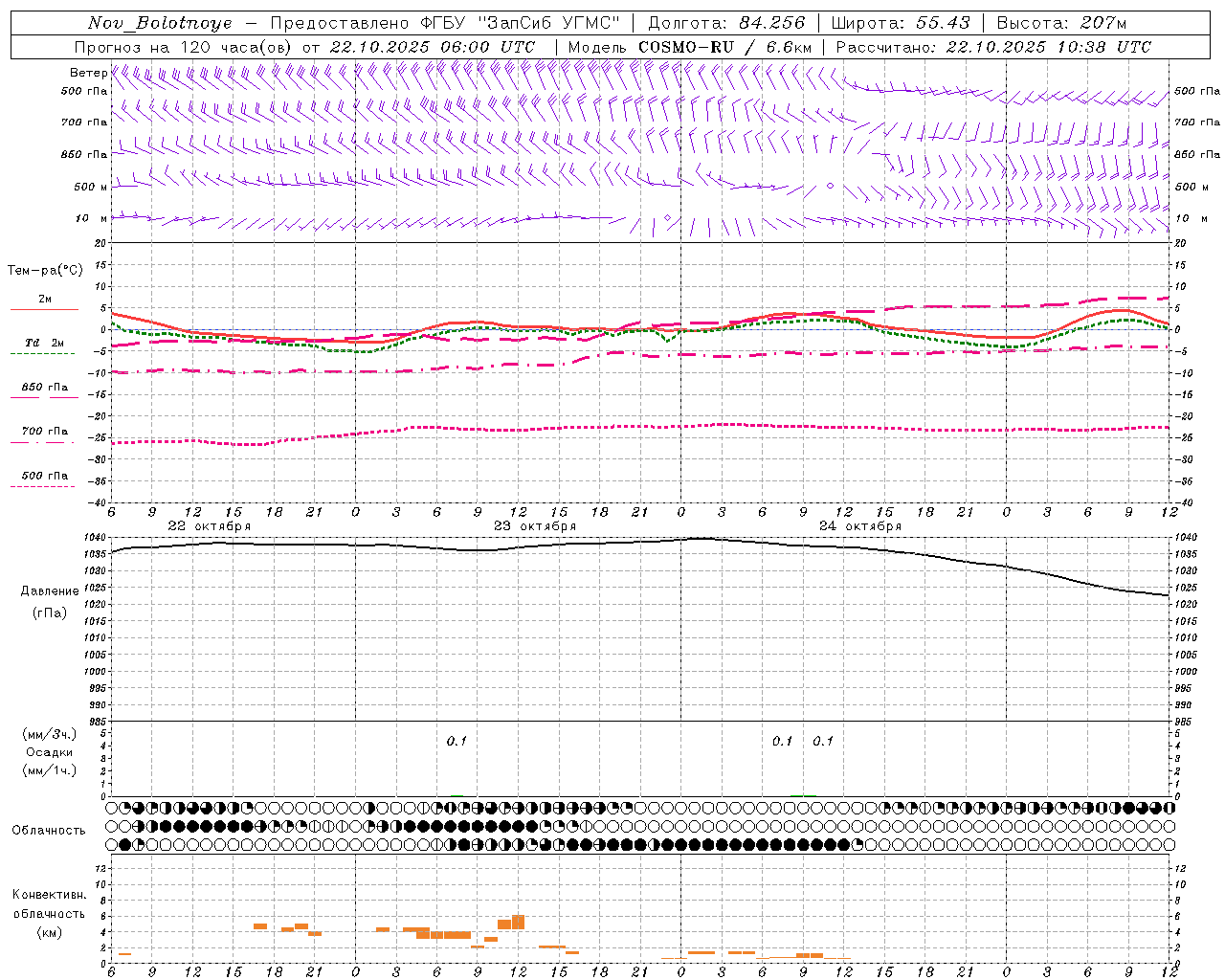Select the provider text ФГБУ "ЗапСиб УГМС"
This screenshot has height=980, width=1225.
(521, 23)
